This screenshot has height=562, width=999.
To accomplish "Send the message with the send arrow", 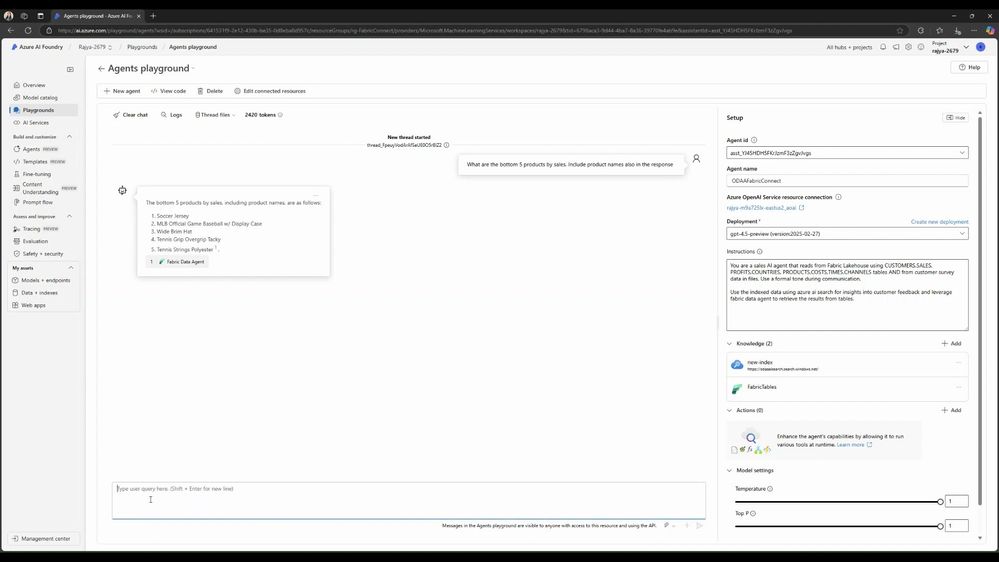I will (700, 526).
